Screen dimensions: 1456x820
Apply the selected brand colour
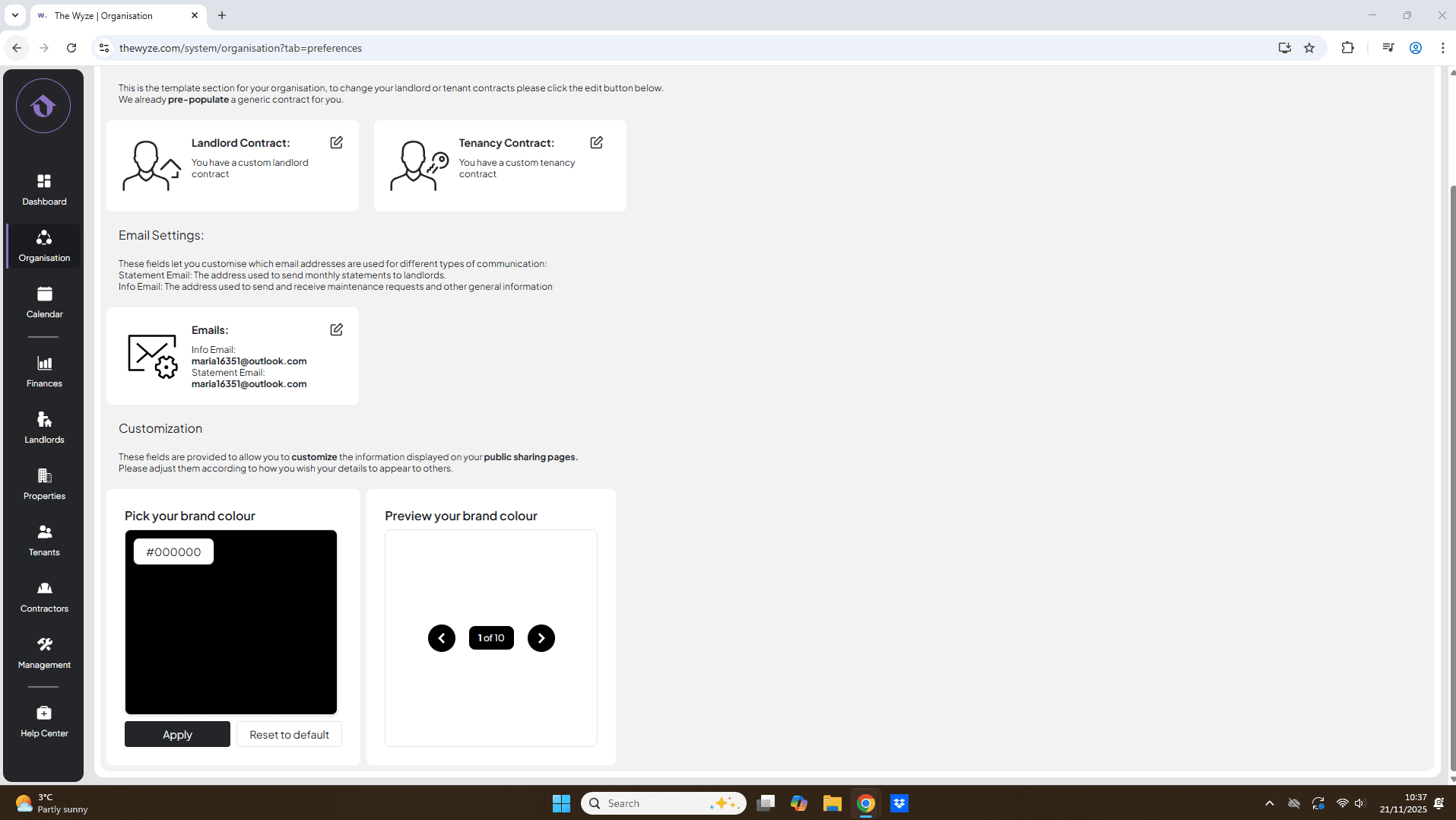click(x=176, y=734)
